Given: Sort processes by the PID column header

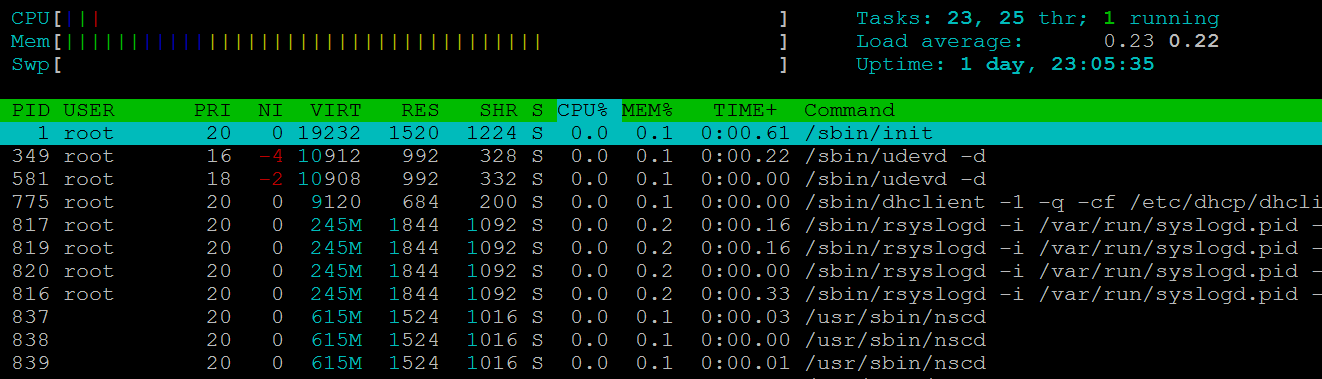Looking at the screenshot, I should click(x=31, y=110).
